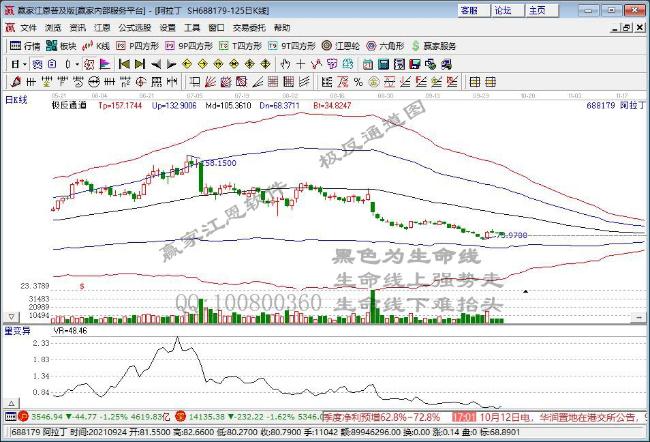Open 赢家服务 with the dollar icon
This screenshot has width=650, height=442.
[434, 46]
